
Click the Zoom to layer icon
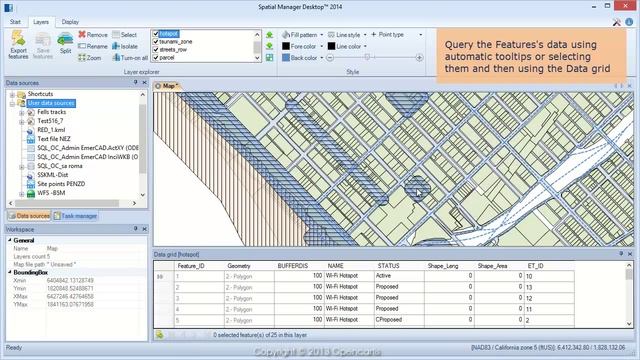point(82,58)
